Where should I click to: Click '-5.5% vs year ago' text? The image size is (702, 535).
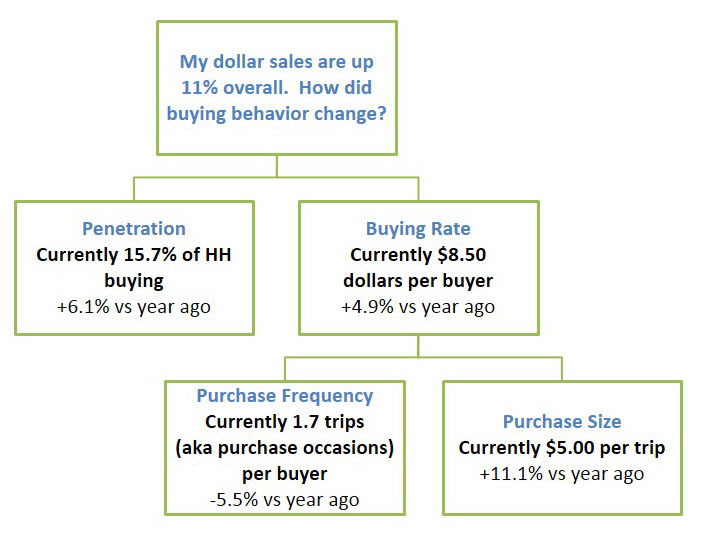(285, 500)
